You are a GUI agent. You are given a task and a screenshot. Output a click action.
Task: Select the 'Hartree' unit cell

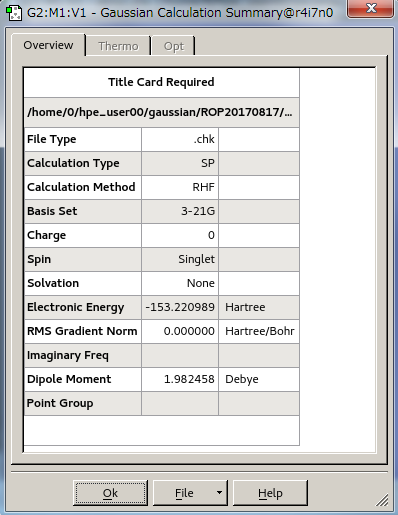(259, 307)
